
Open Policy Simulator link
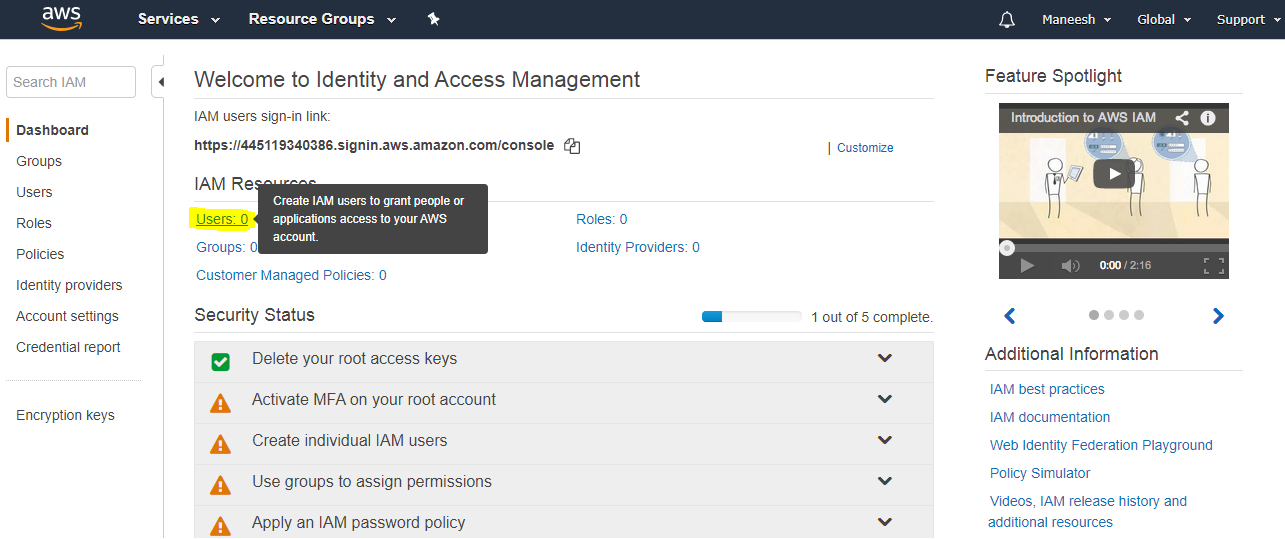click(x=1040, y=473)
